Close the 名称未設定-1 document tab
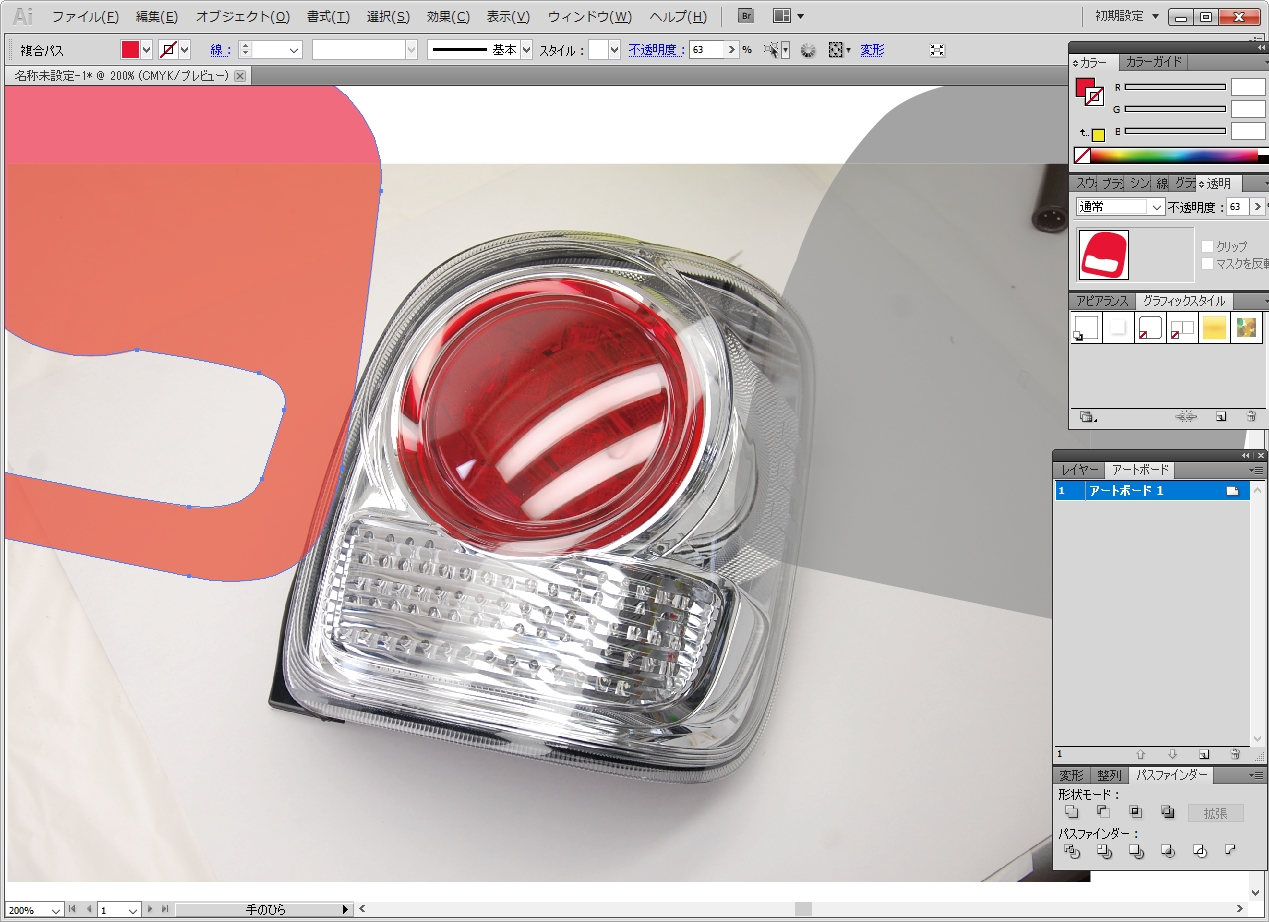1269x922 pixels. (240, 76)
